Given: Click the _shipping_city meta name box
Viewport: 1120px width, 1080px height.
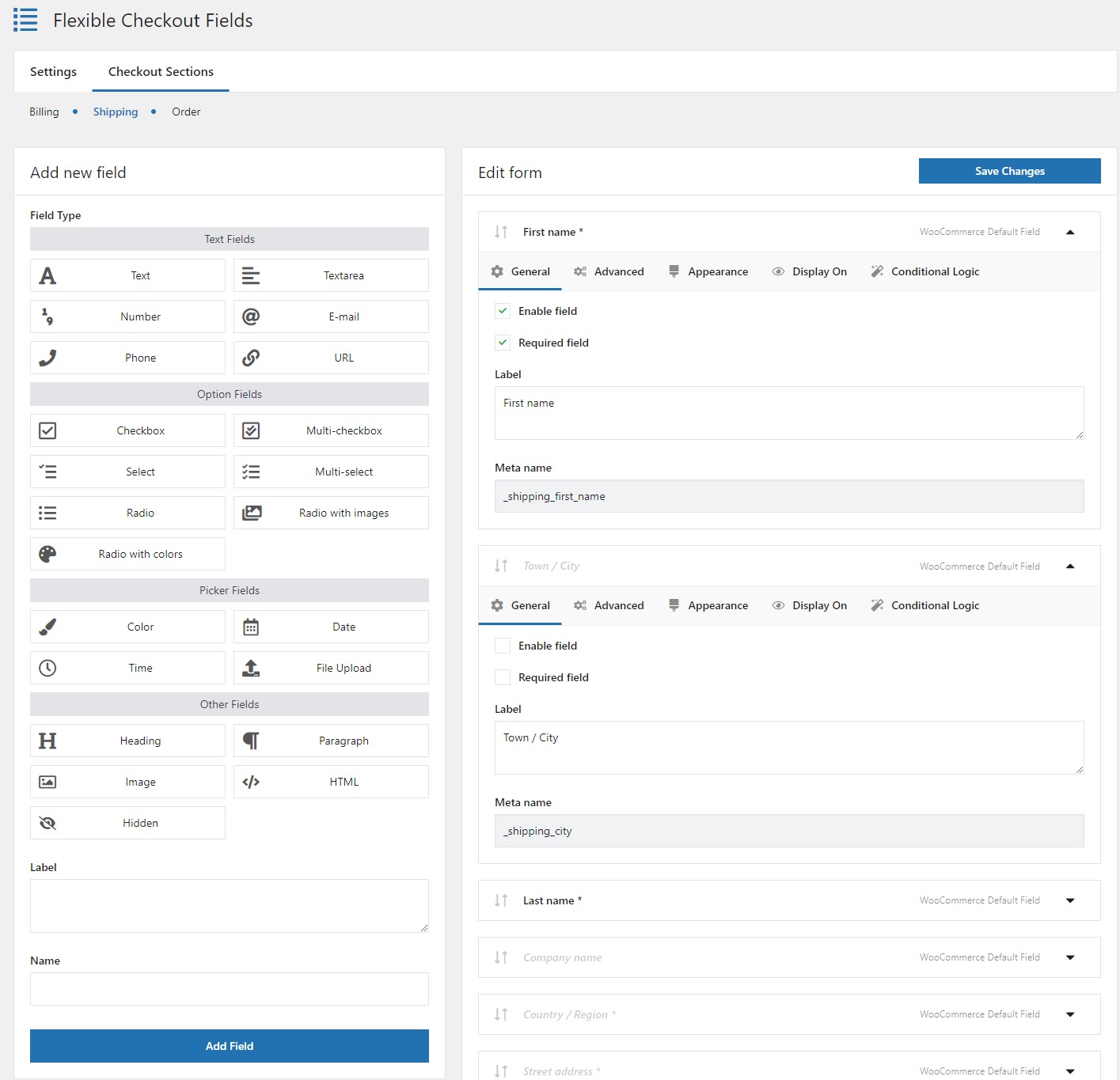Looking at the screenshot, I should coord(789,831).
